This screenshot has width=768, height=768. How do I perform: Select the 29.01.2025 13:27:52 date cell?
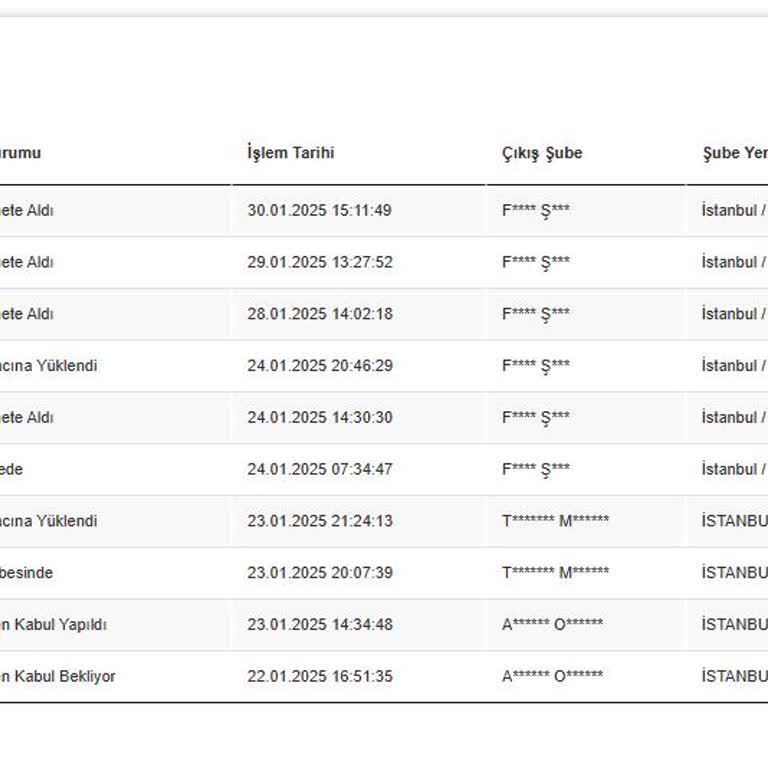(319, 263)
